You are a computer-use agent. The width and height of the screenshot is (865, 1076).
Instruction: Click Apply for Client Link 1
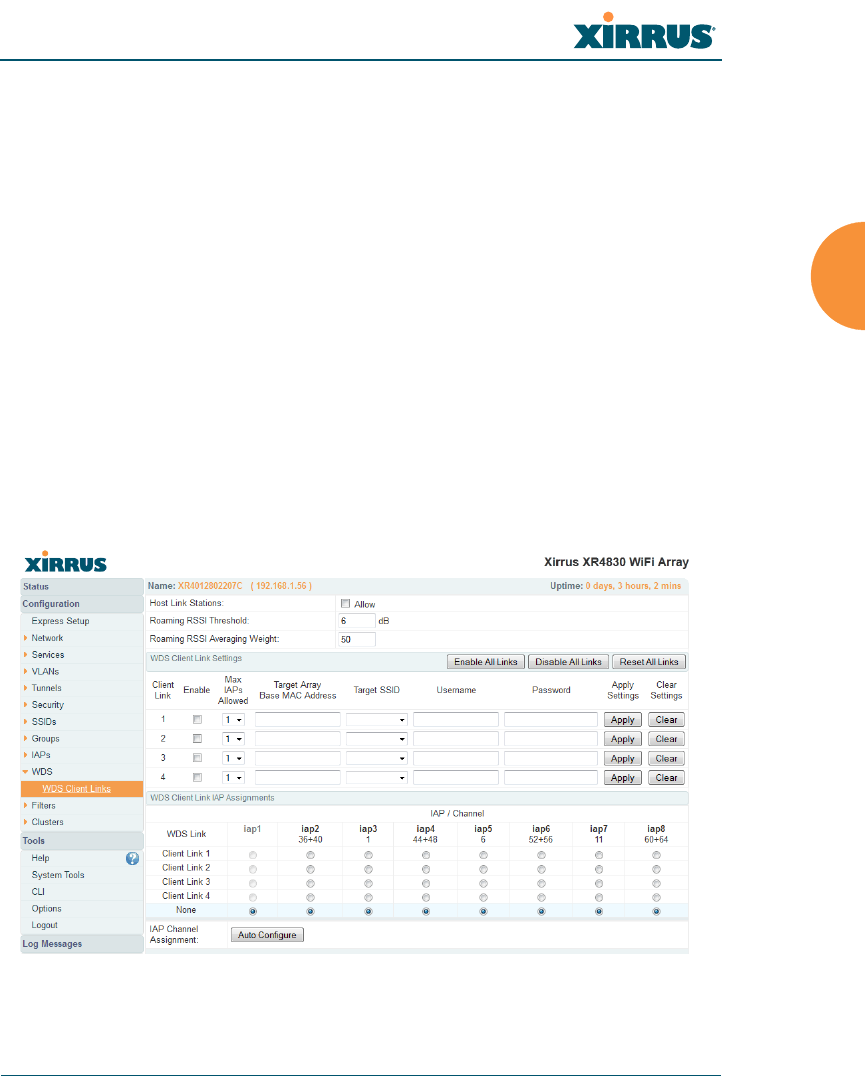[623, 720]
